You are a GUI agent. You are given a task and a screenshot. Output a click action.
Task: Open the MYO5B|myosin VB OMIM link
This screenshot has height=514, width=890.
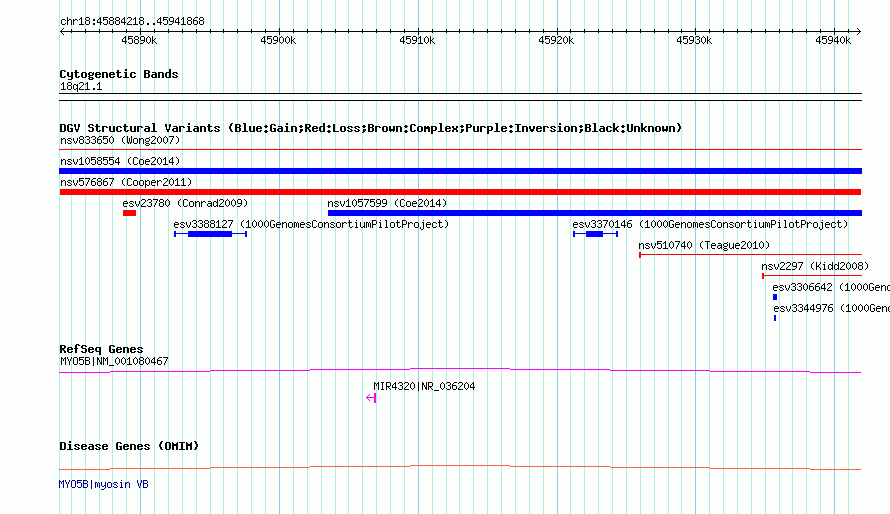coord(103,484)
